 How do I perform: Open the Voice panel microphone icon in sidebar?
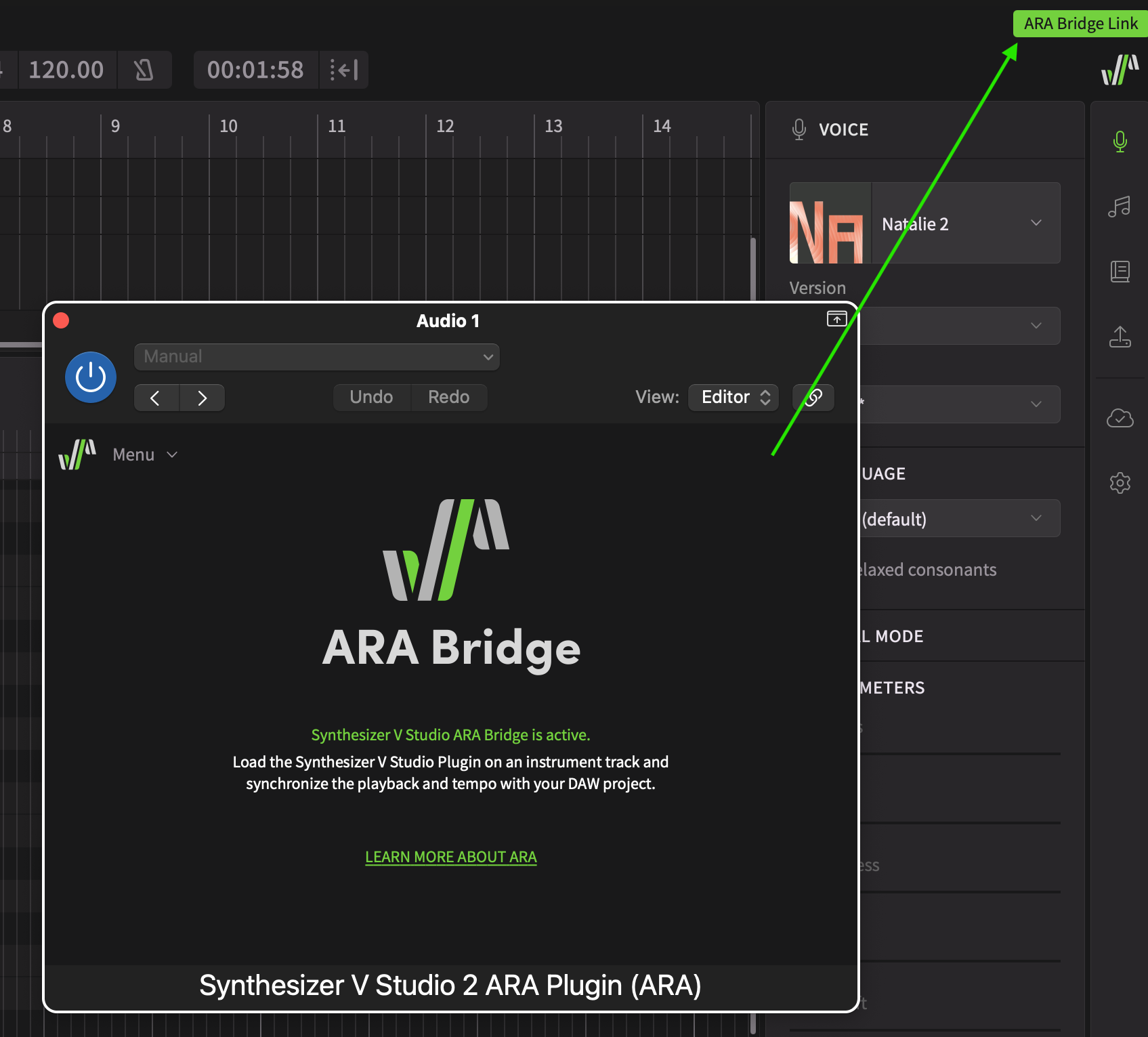point(1120,142)
